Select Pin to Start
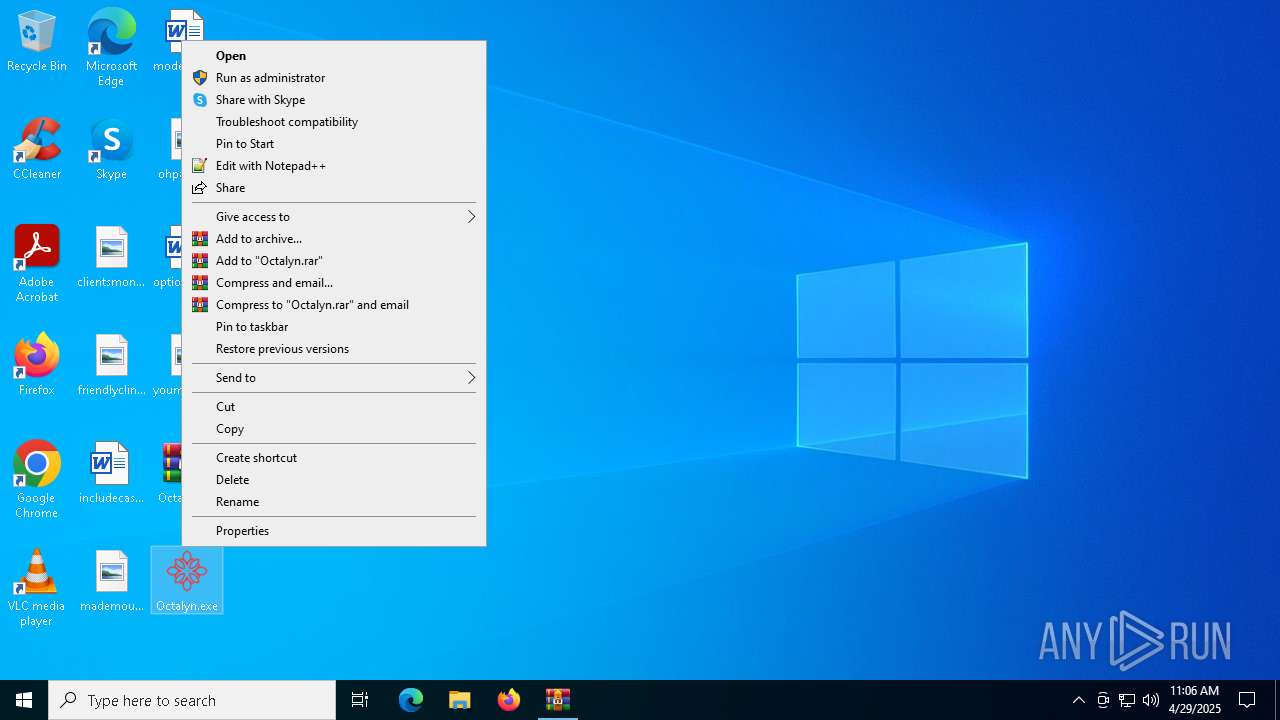The height and width of the screenshot is (720, 1280). tap(334, 144)
